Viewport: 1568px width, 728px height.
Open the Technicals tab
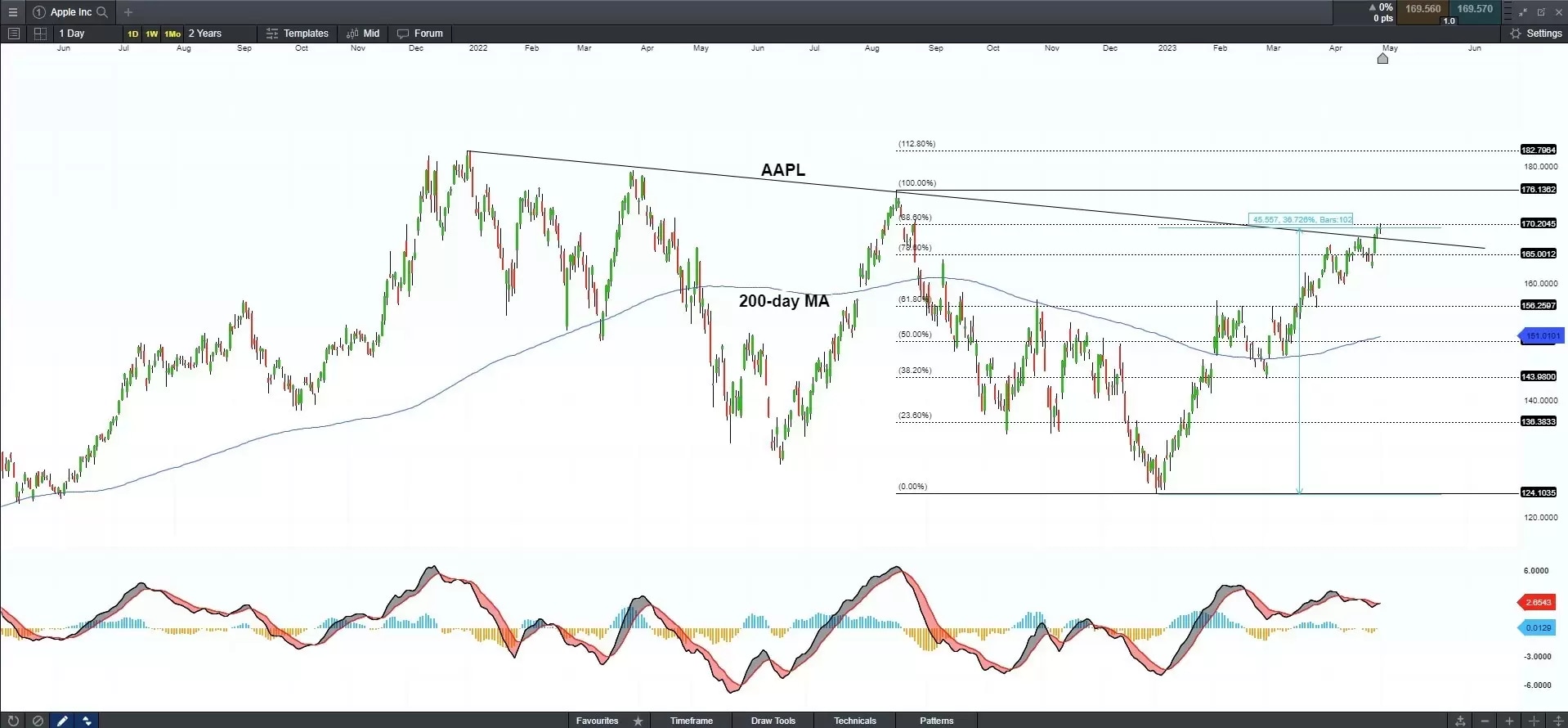pos(855,721)
